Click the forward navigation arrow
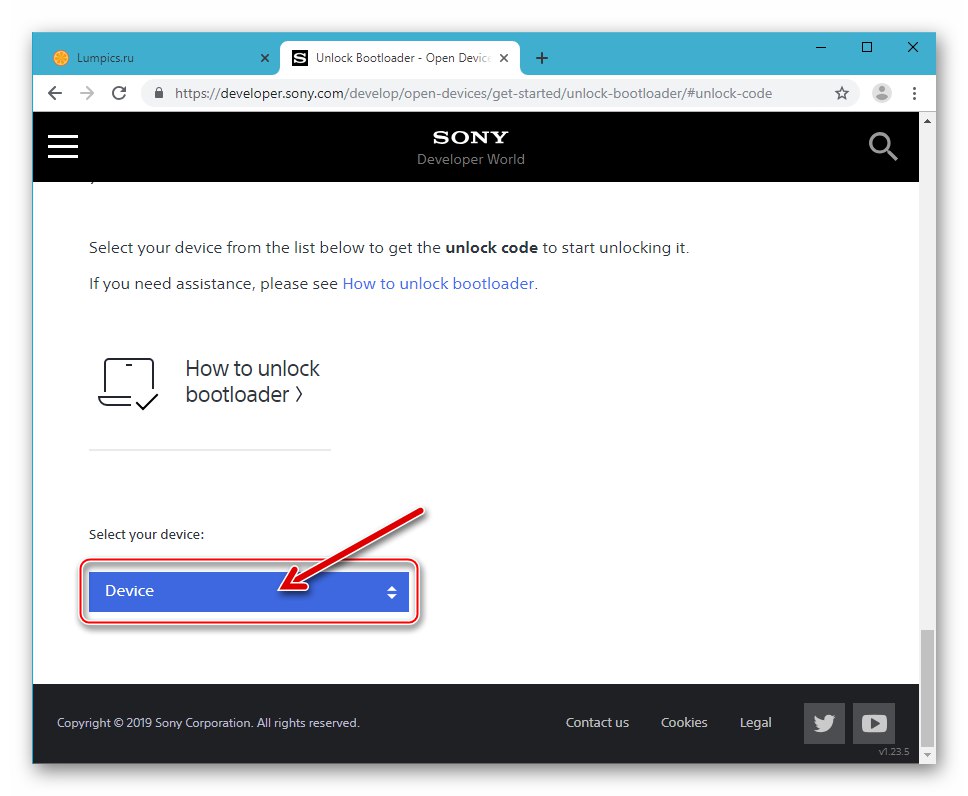The height and width of the screenshot is (796, 968). tap(87, 92)
